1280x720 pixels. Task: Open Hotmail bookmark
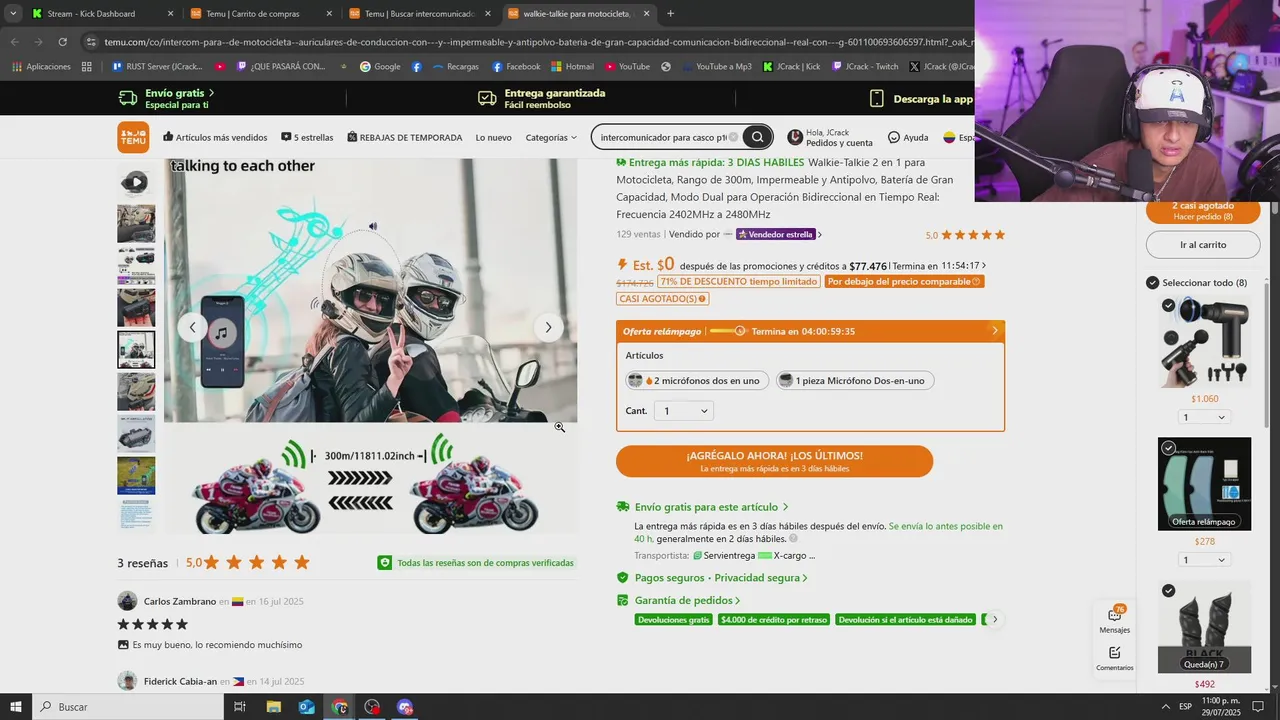click(x=572, y=67)
